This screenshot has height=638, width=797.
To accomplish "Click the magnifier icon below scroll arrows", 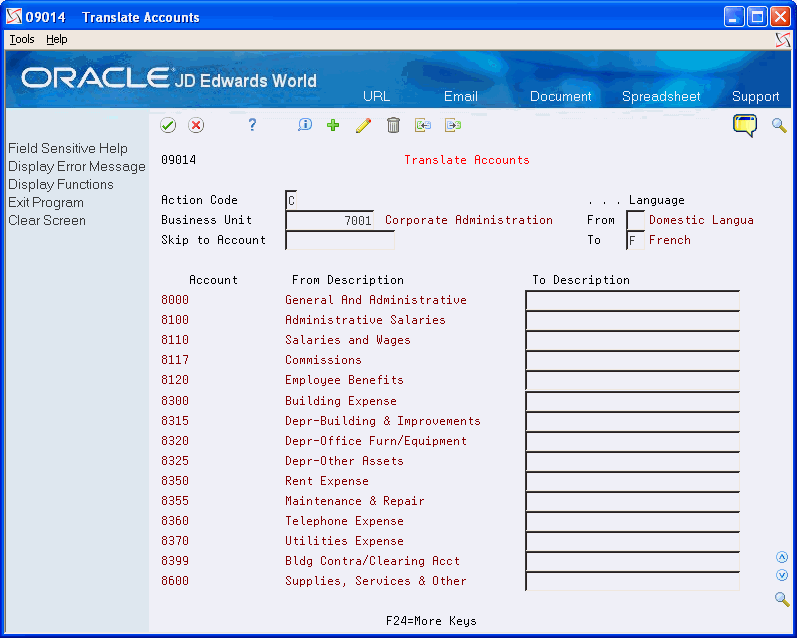I will (x=782, y=599).
